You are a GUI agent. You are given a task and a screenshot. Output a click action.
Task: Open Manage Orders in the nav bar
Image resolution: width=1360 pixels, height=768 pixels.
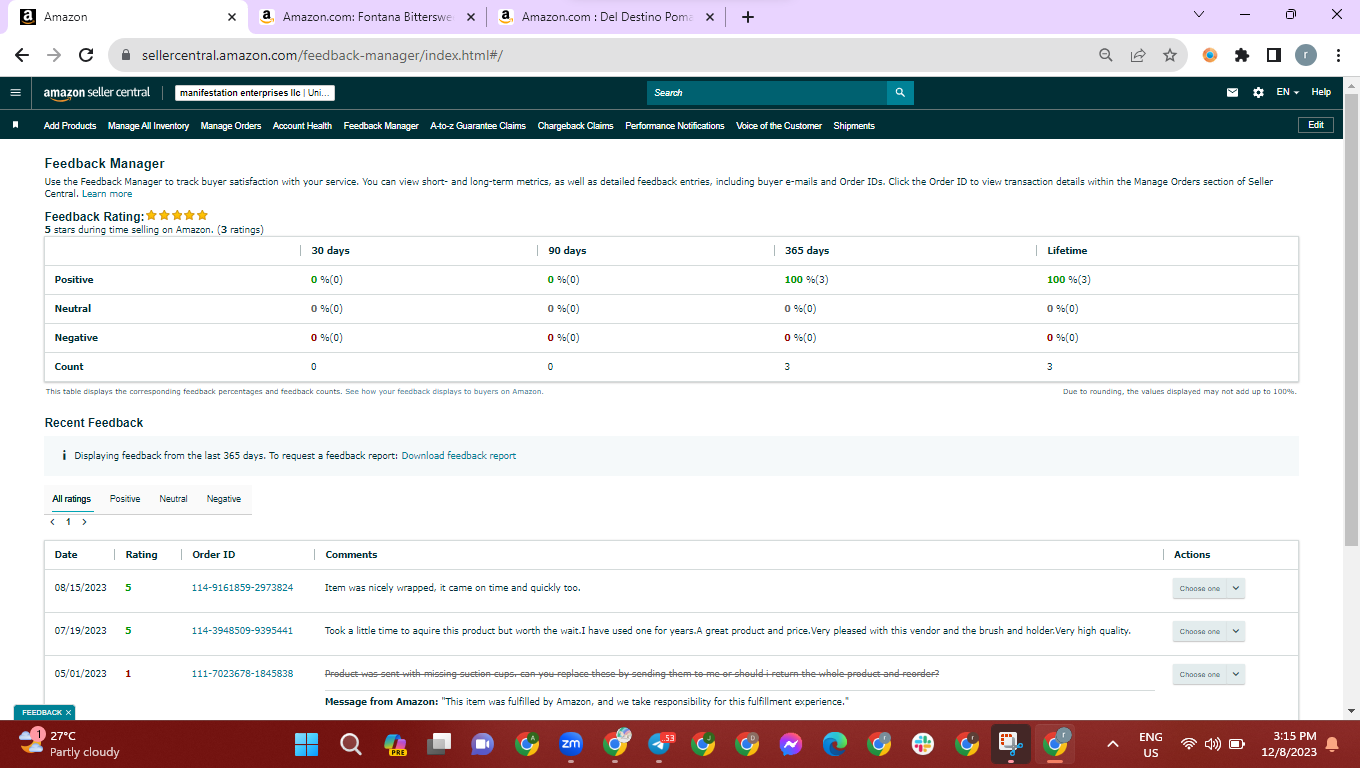(231, 126)
